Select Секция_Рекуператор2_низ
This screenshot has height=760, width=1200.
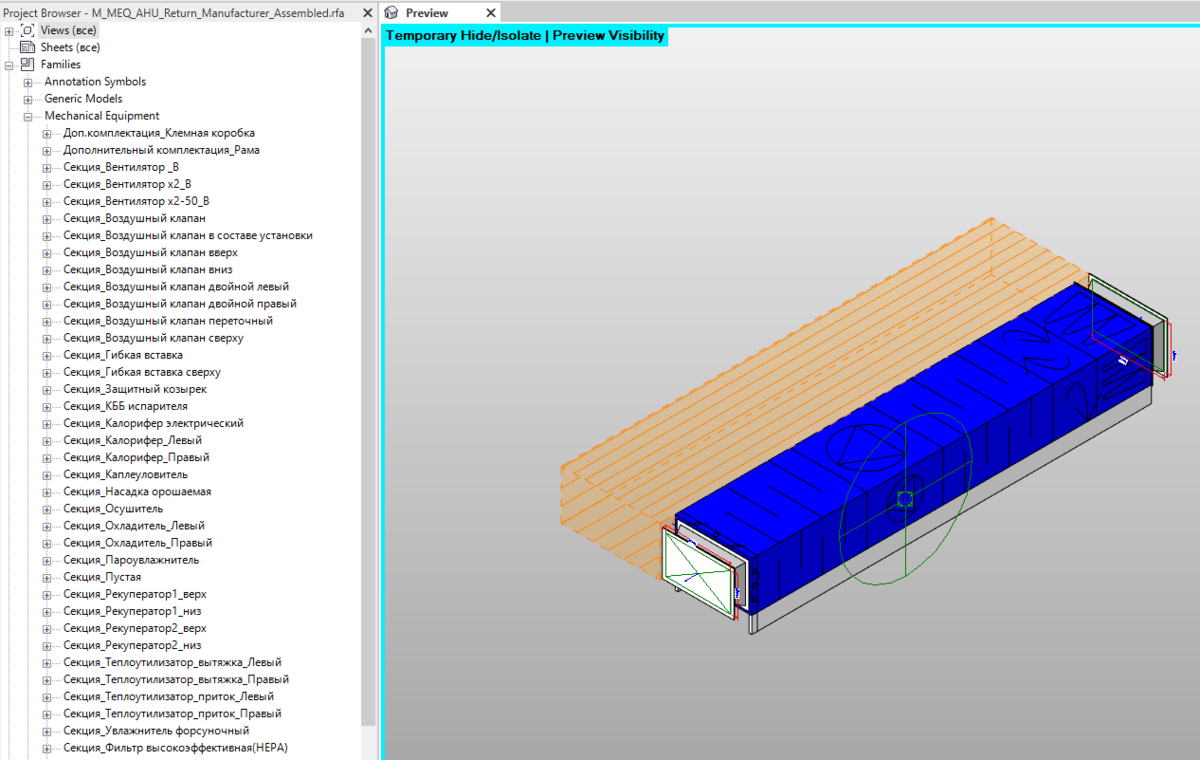132,645
